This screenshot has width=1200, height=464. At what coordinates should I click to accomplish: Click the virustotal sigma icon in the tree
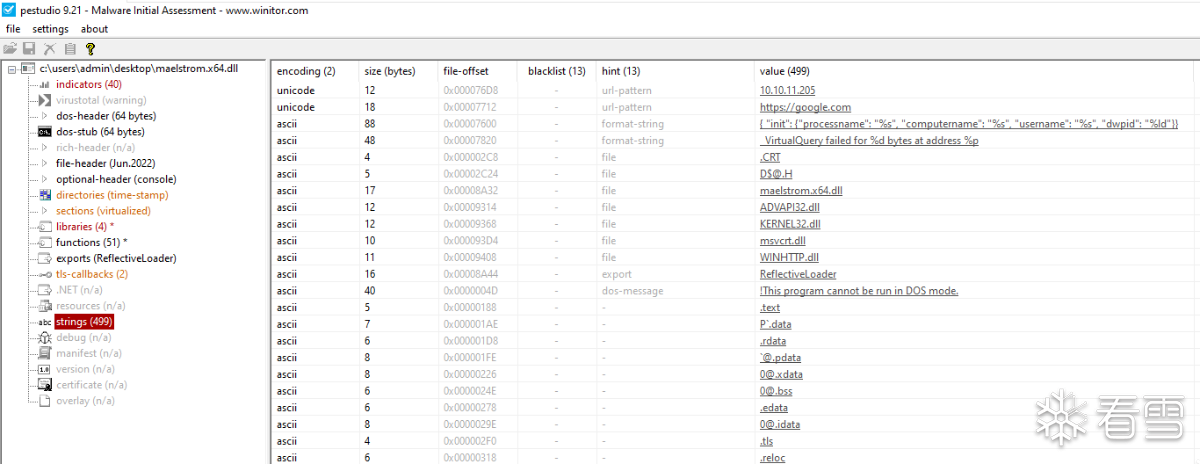[45, 100]
